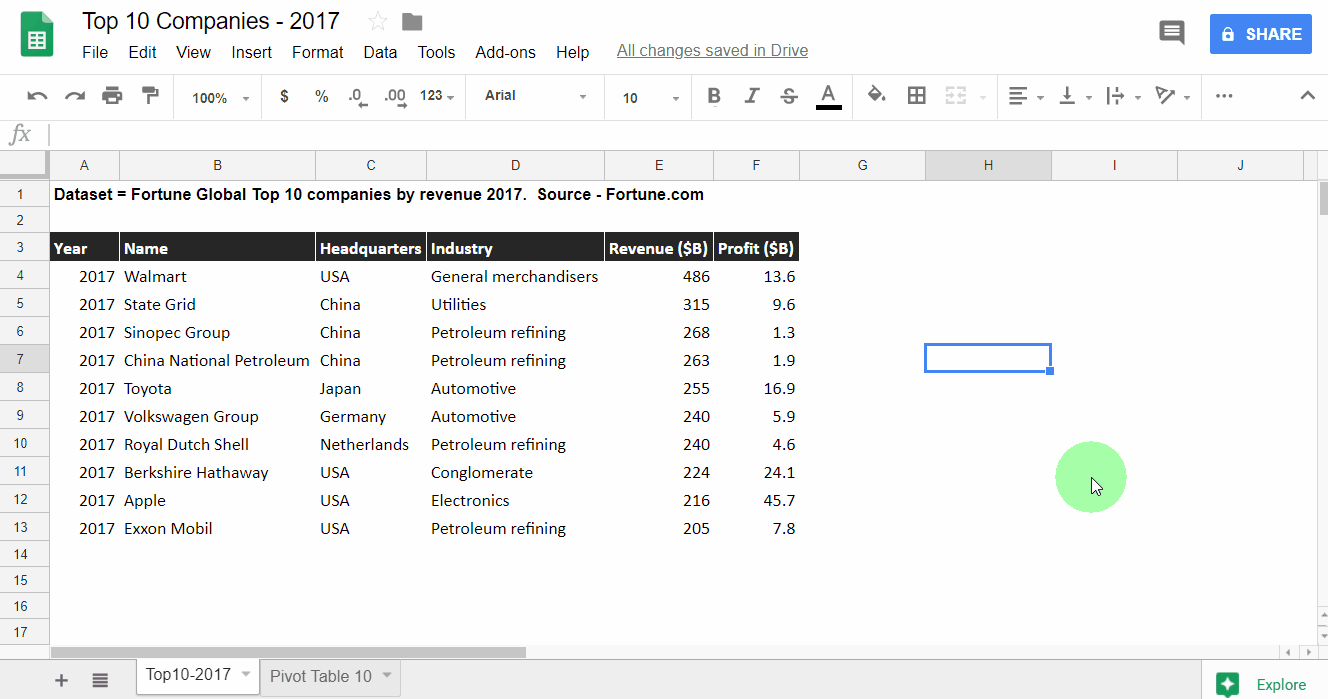This screenshot has height=699, width=1328.
Task: Open the Insert menu
Action: (x=251, y=52)
